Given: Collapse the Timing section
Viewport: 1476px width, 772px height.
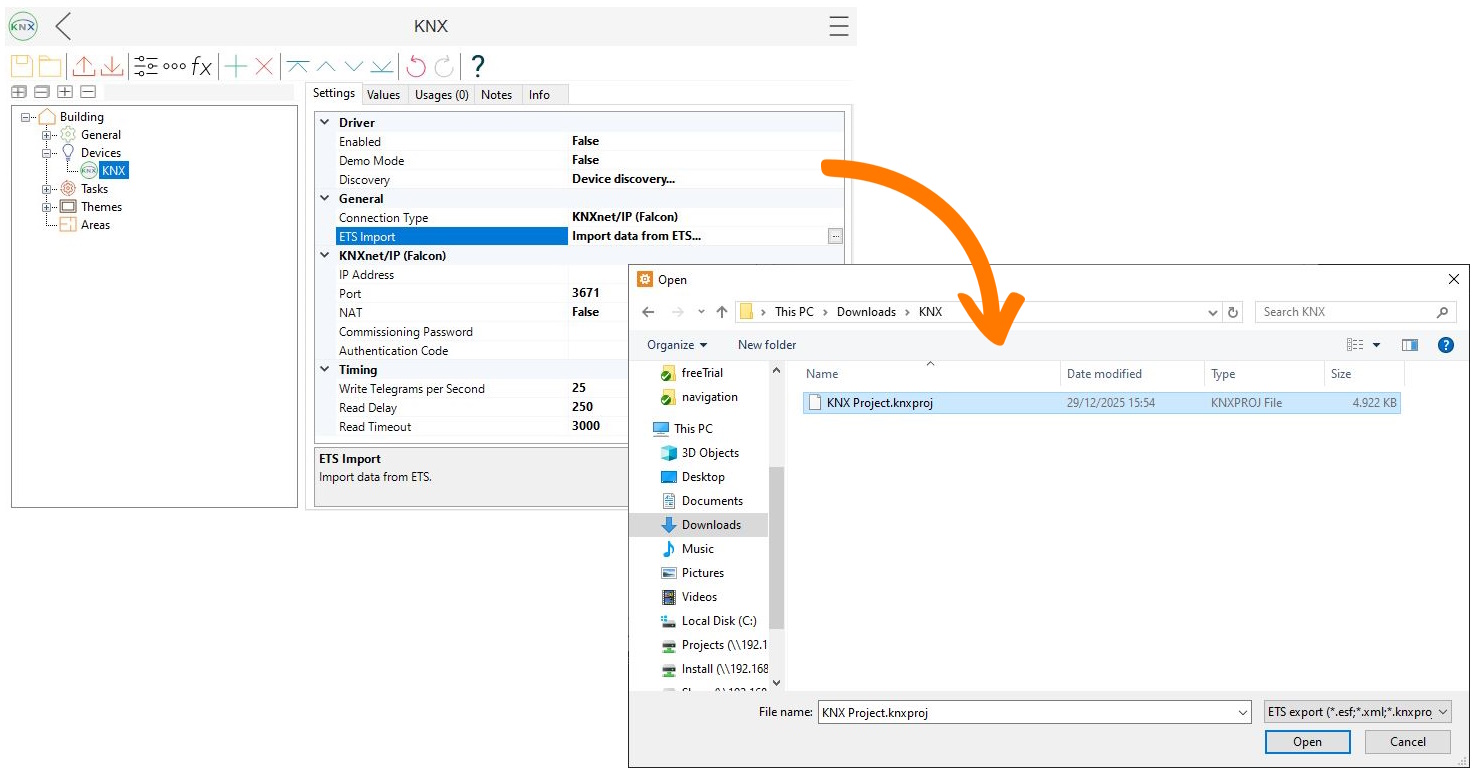Looking at the screenshot, I should [x=324, y=369].
